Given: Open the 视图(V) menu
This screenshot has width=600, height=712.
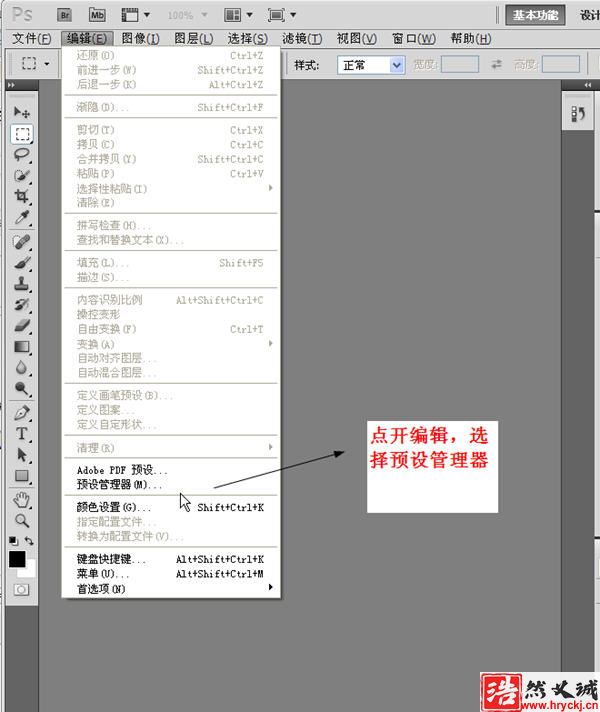Looking at the screenshot, I should coord(357,39).
